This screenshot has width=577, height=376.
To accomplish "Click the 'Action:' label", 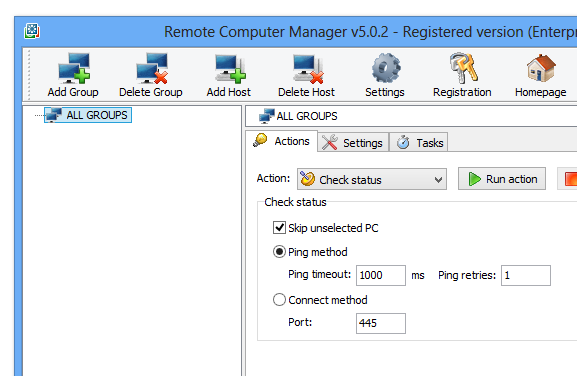I will pos(273,178).
